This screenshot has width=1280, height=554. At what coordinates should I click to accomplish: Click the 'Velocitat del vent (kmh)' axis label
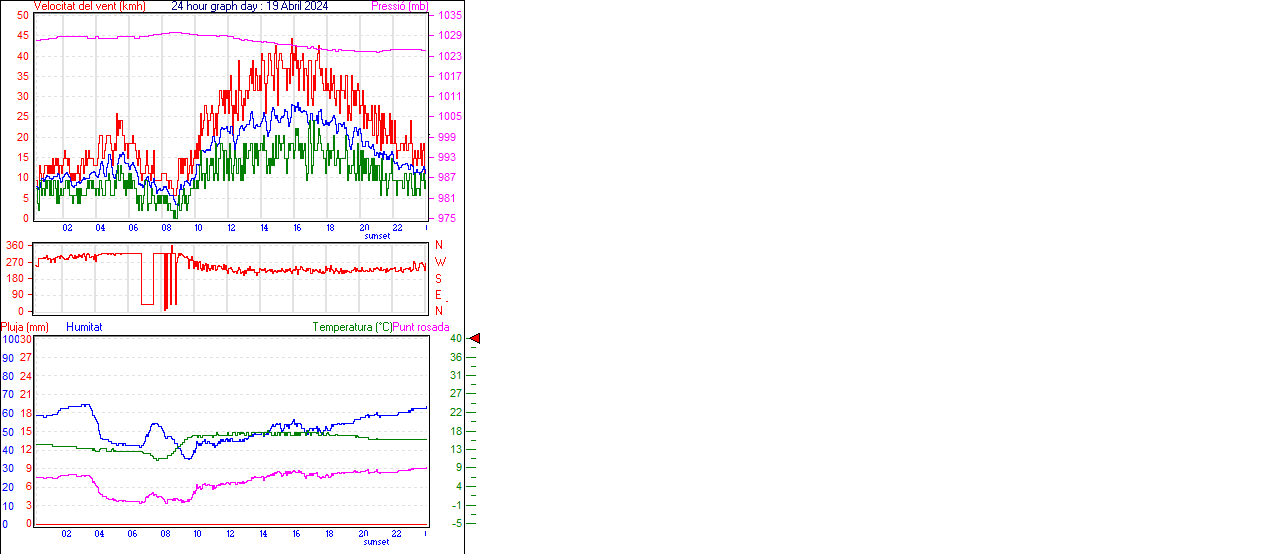89,6
